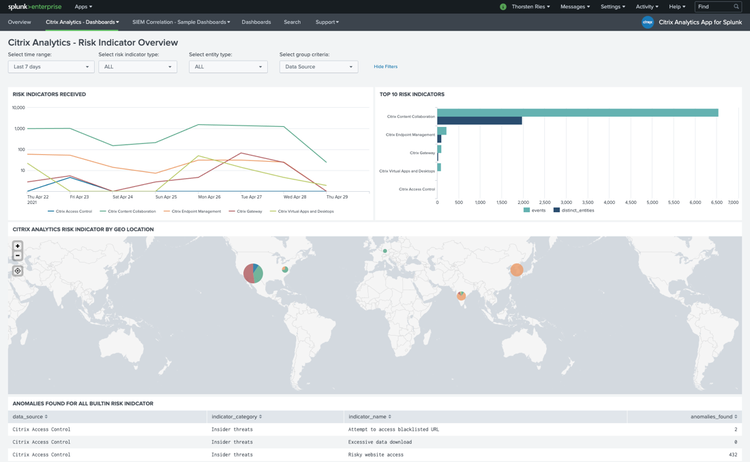Click 'Excessive data download' cell
750x462 pixels.
380,442
